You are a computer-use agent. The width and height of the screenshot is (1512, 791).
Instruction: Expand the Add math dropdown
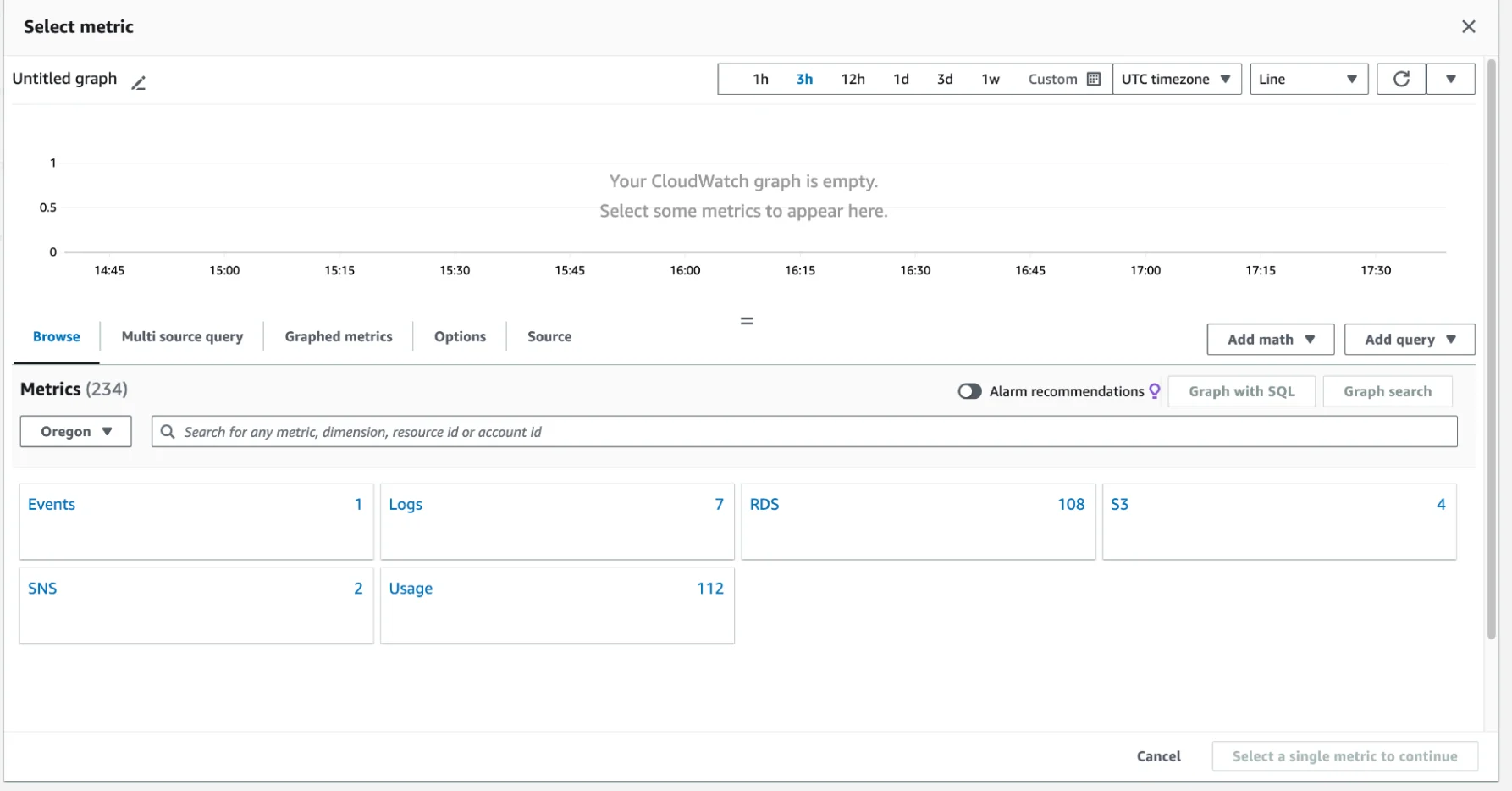[x=1271, y=339]
